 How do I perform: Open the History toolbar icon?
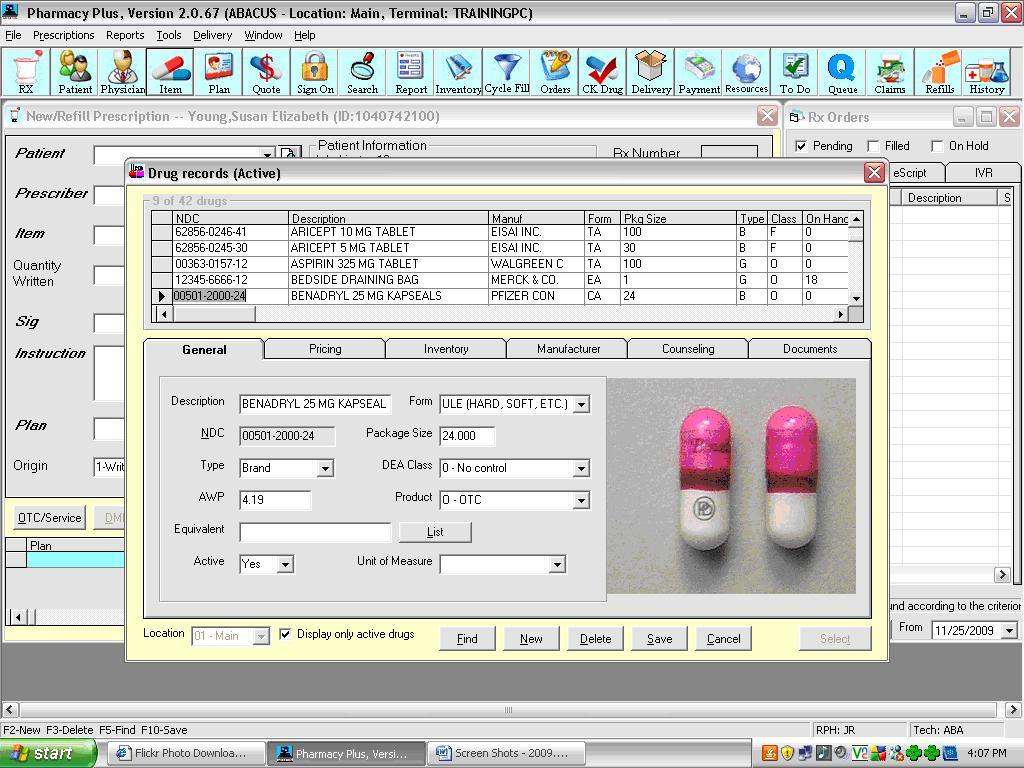pyautogui.click(x=987, y=72)
